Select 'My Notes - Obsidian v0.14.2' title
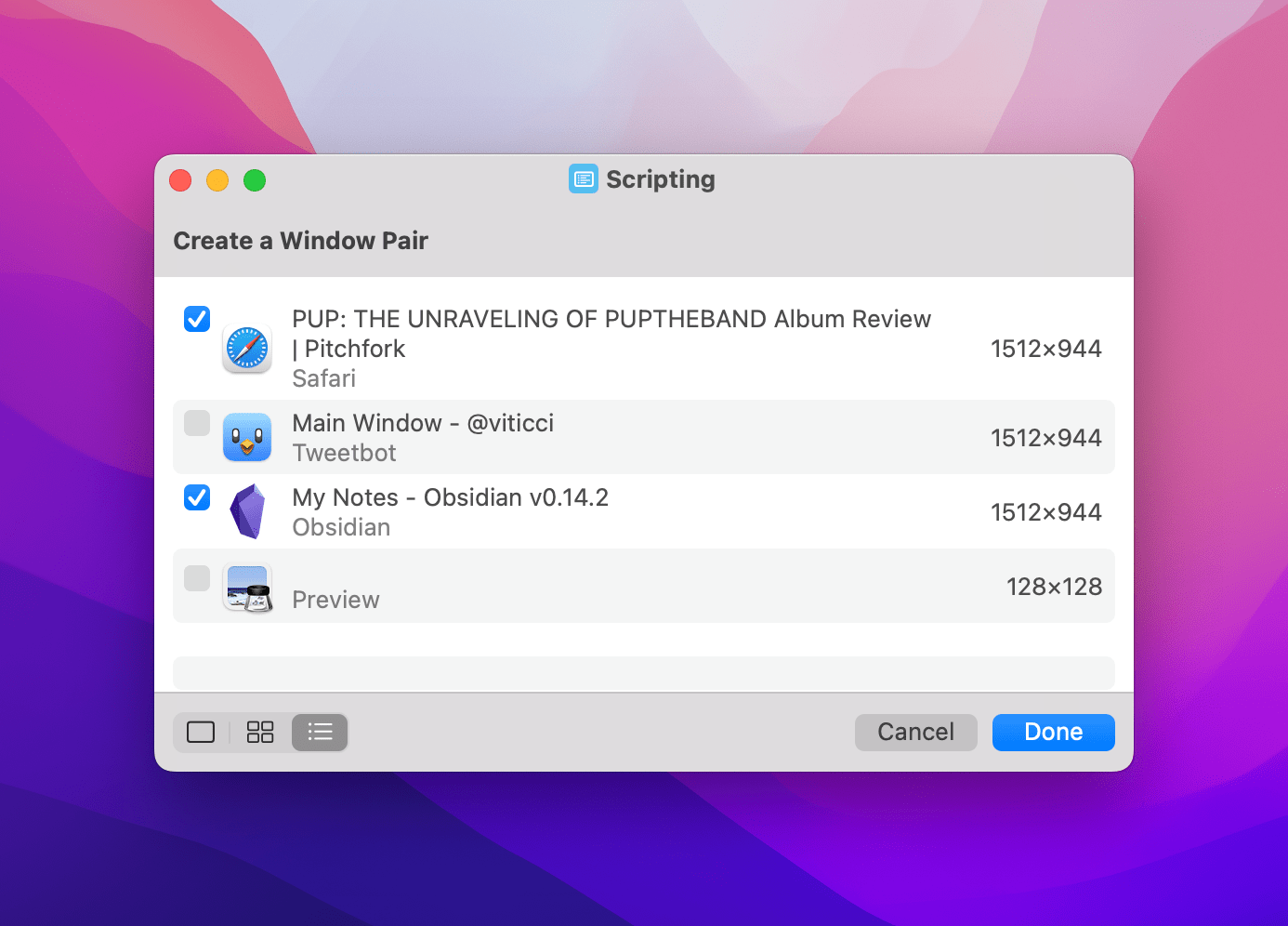The image size is (1288, 926). click(x=451, y=497)
